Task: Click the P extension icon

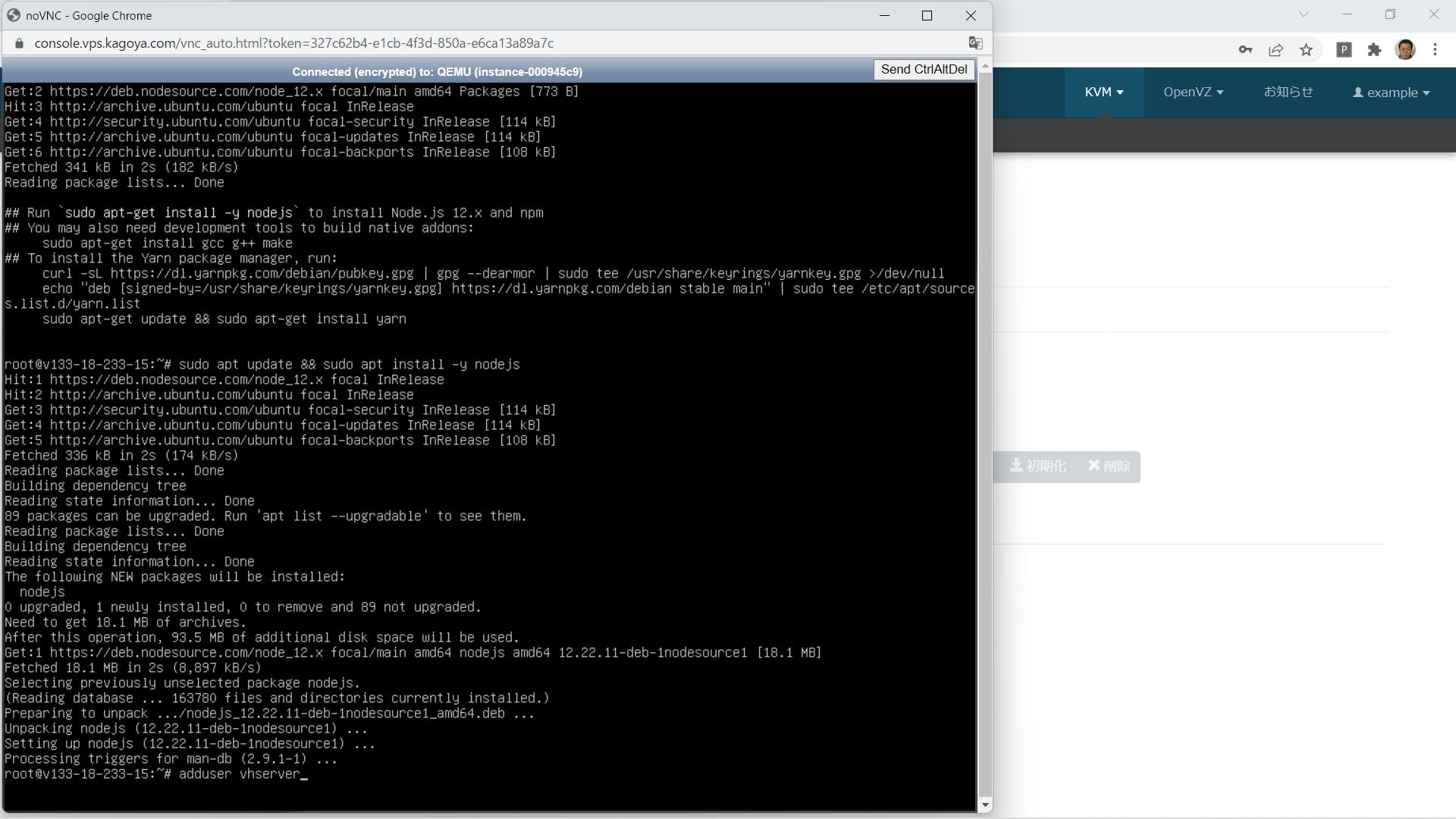Action: (x=1344, y=50)
